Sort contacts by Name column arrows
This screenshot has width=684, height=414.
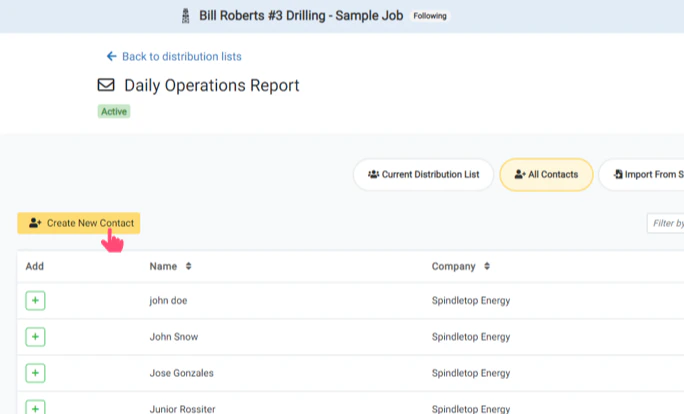[x=188, y=266]
